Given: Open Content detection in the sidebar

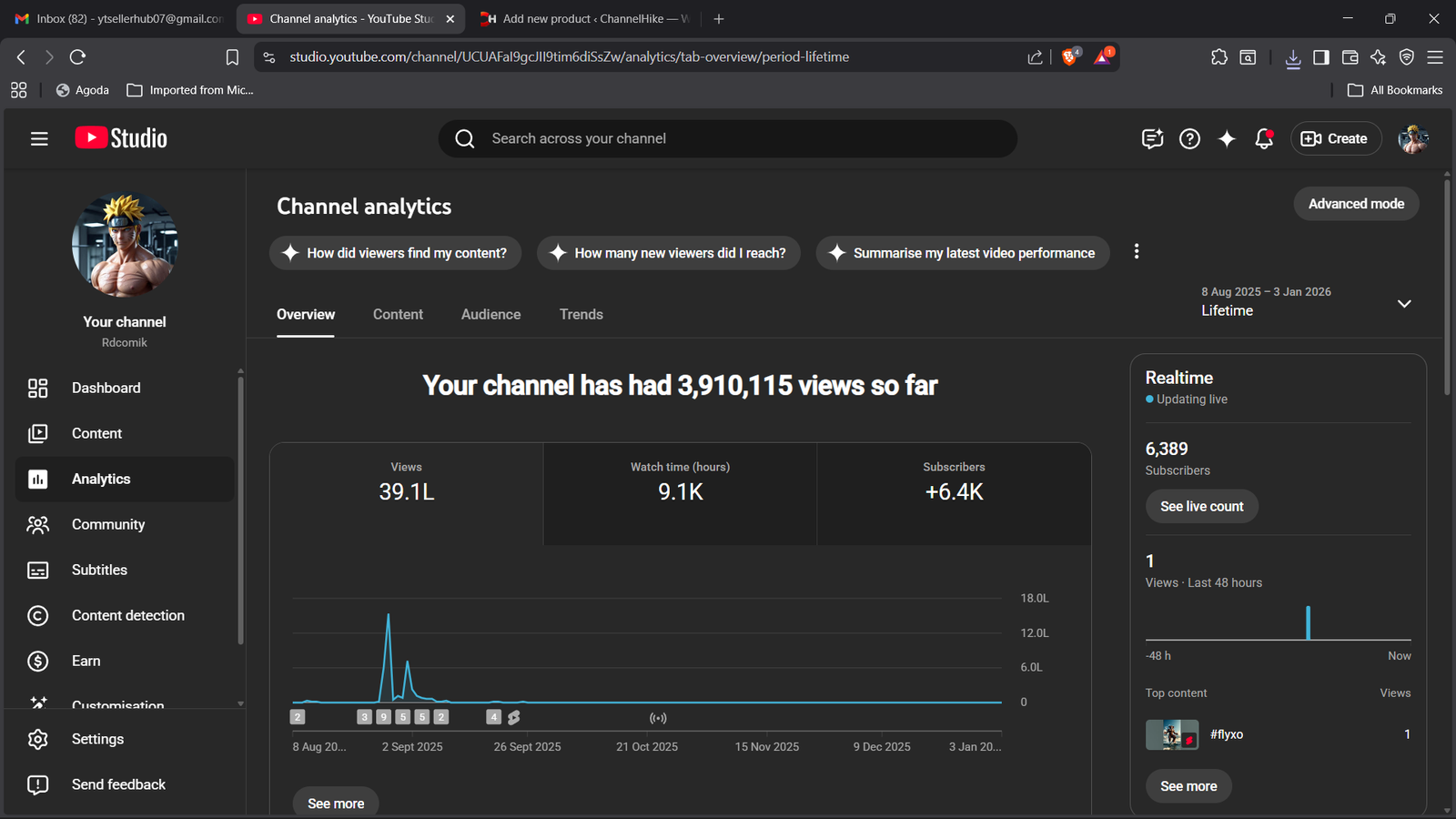Looking at the screenshot, I should [x=127, y=615].
